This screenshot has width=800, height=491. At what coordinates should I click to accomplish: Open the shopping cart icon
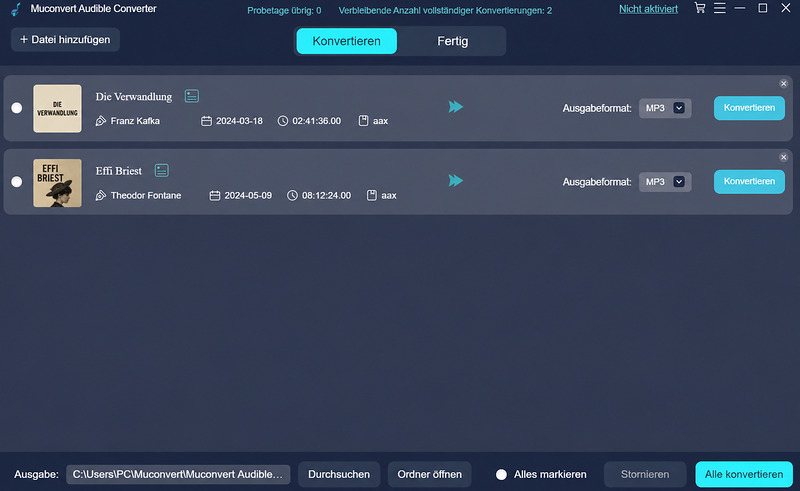(699, 8)
